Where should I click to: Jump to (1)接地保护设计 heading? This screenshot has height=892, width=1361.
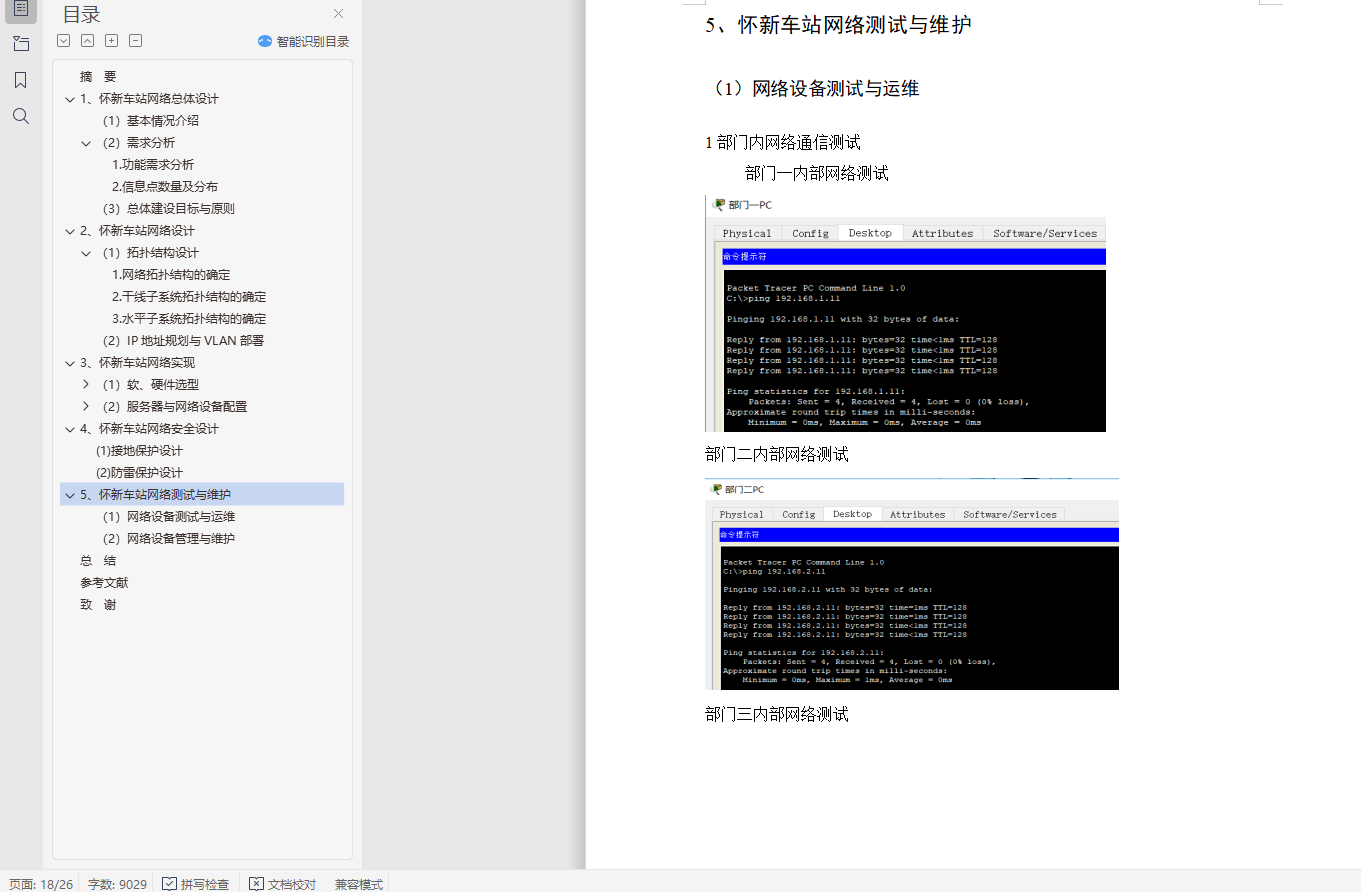(139, 451)
